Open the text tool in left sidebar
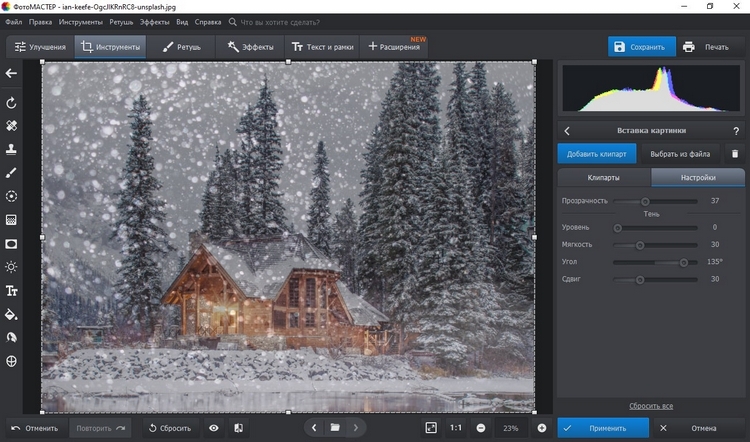 pos(12,291)
